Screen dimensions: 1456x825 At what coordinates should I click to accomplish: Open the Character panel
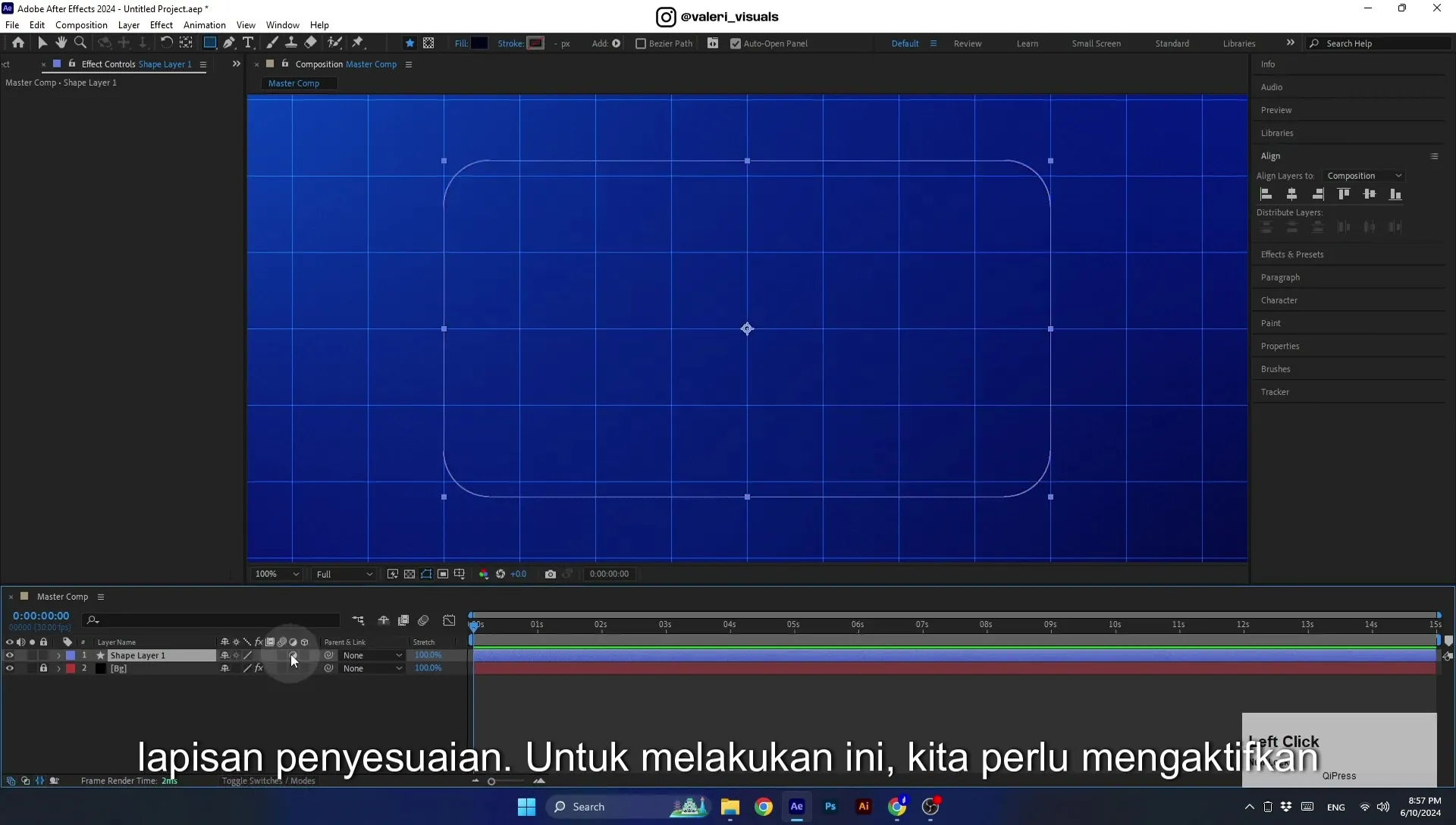pyautogui.click(x=1279, y=300)
